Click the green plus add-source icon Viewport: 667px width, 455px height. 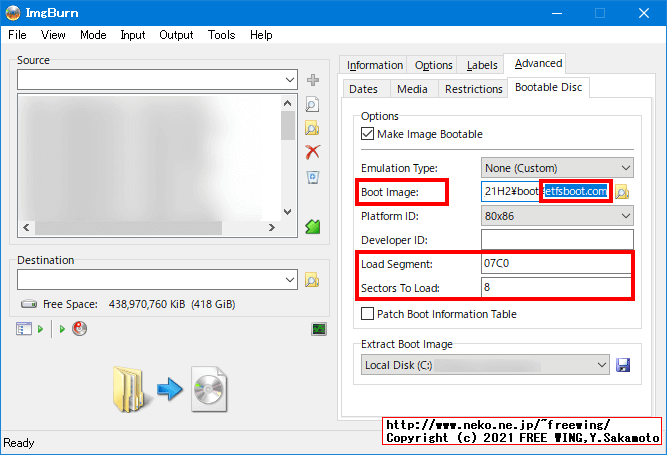click(313, 80)
